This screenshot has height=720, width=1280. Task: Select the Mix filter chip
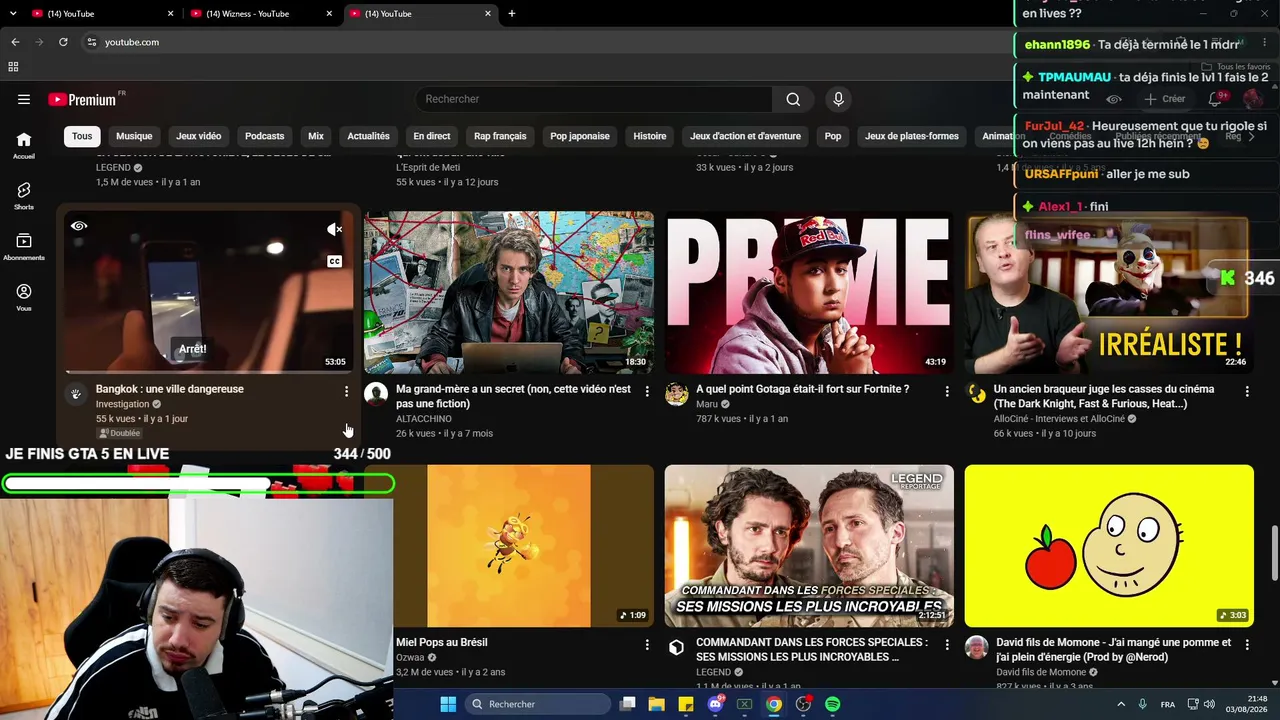(x=316, y=136)
